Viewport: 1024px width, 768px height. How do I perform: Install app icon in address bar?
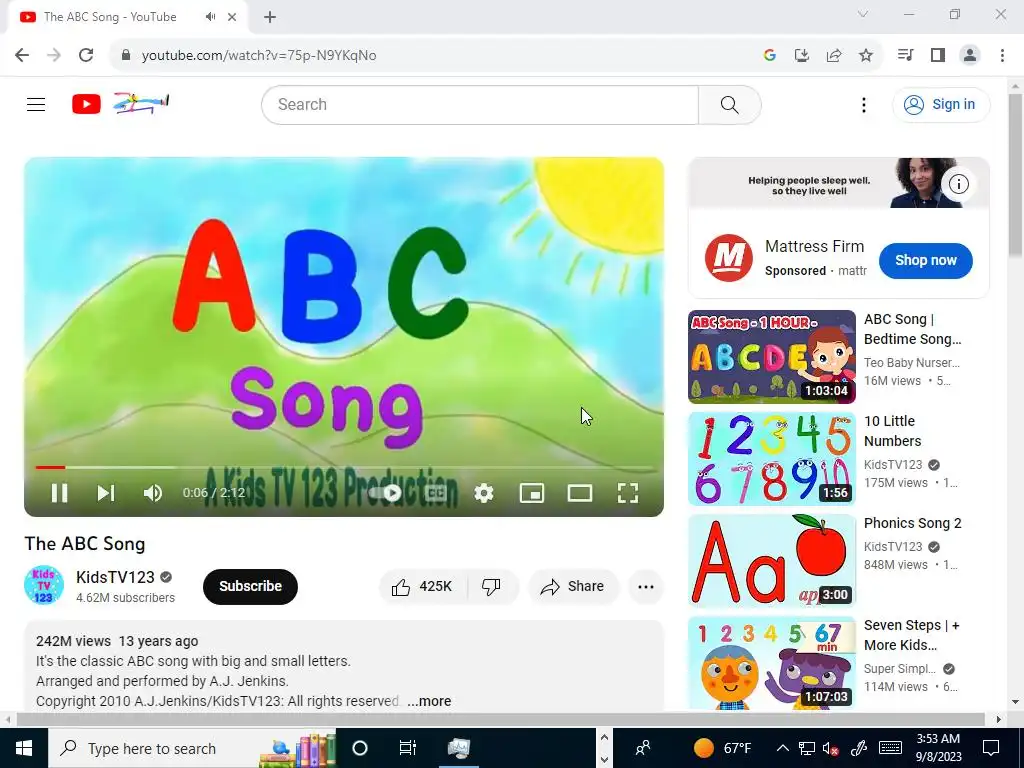(x=801, y=56)
